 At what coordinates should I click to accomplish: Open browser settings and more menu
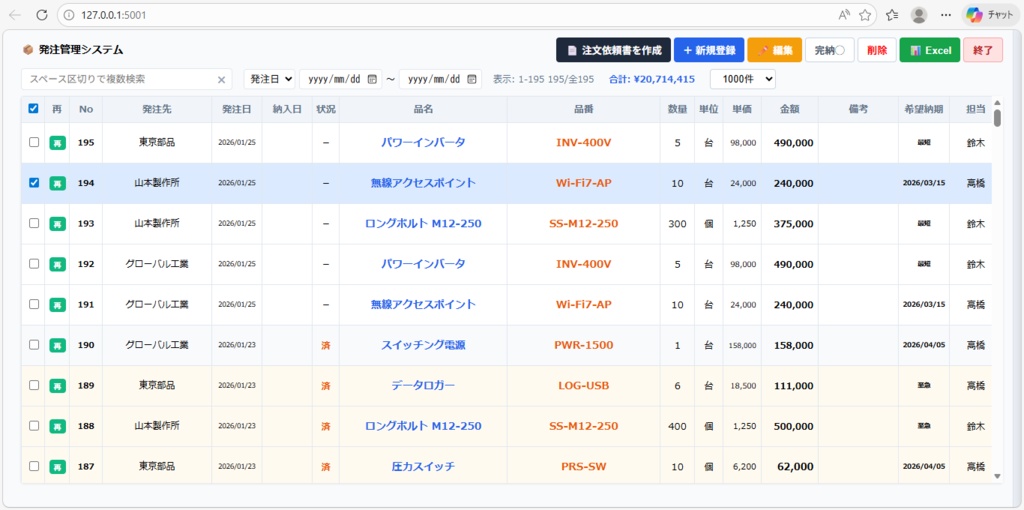click(946, 15)
